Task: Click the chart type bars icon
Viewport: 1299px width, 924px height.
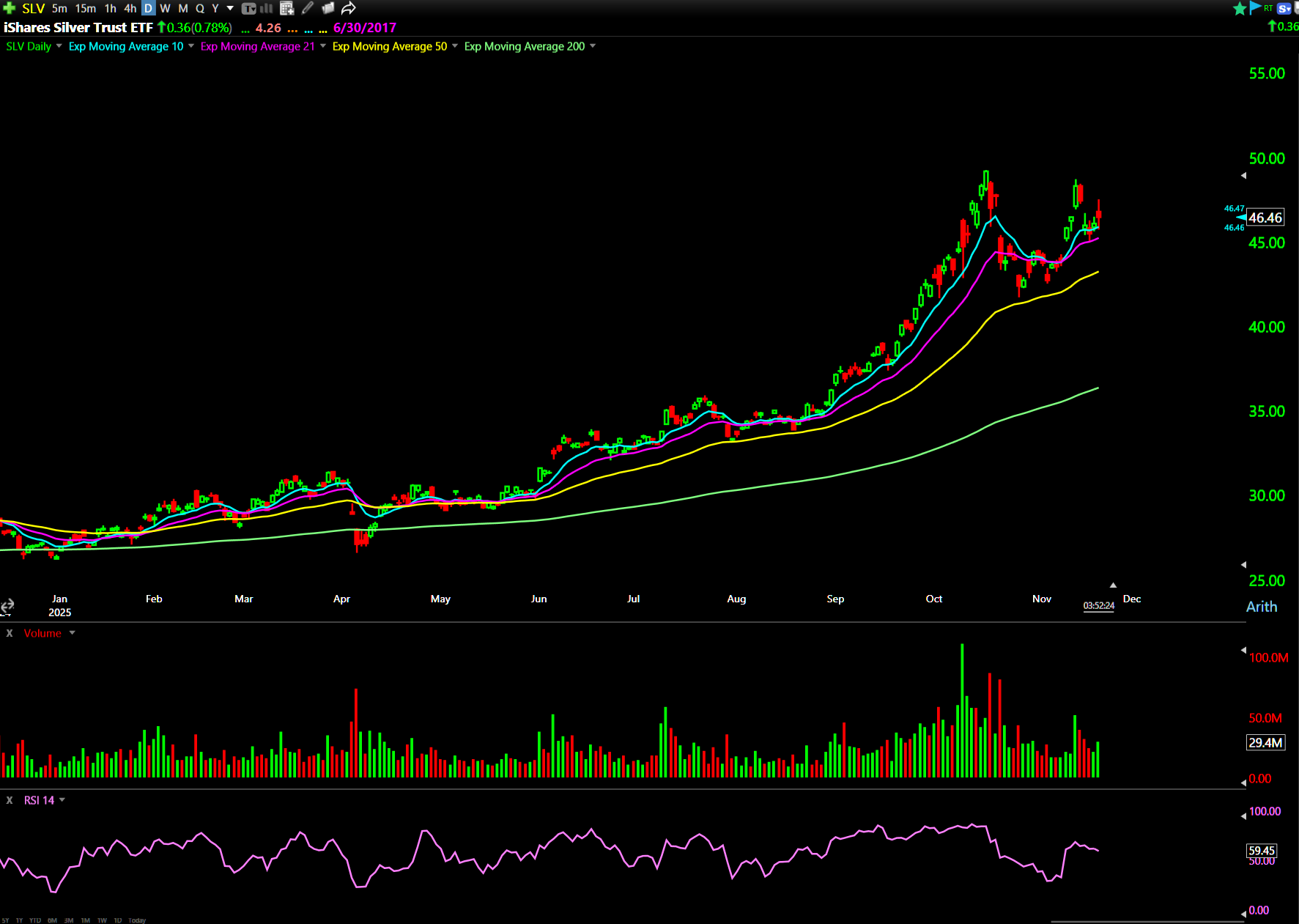Action: (267, 8)
